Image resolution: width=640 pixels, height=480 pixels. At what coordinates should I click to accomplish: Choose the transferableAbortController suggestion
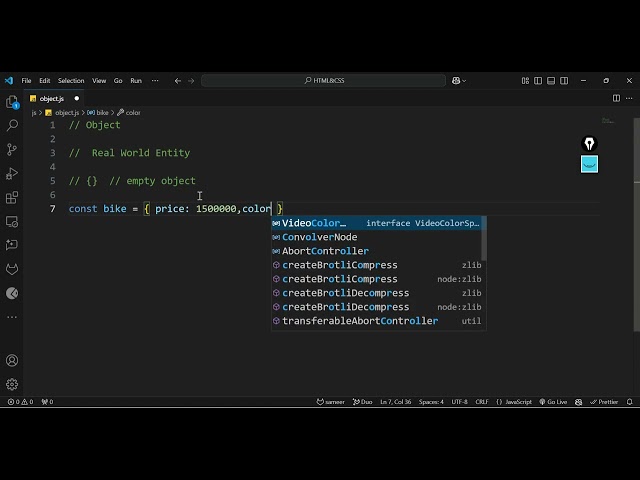376,321
